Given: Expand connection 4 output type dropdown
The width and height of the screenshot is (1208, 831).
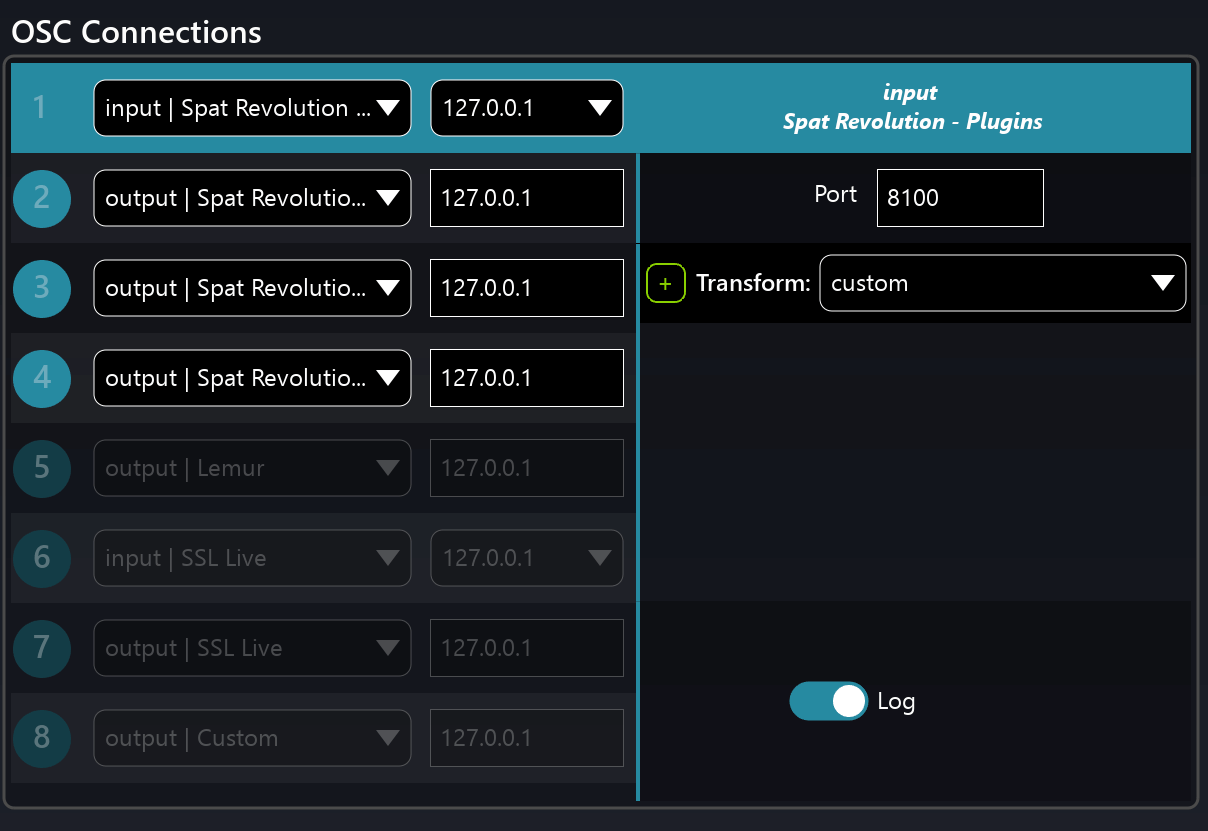Looking at the screenshot, I should pos(252,378).
